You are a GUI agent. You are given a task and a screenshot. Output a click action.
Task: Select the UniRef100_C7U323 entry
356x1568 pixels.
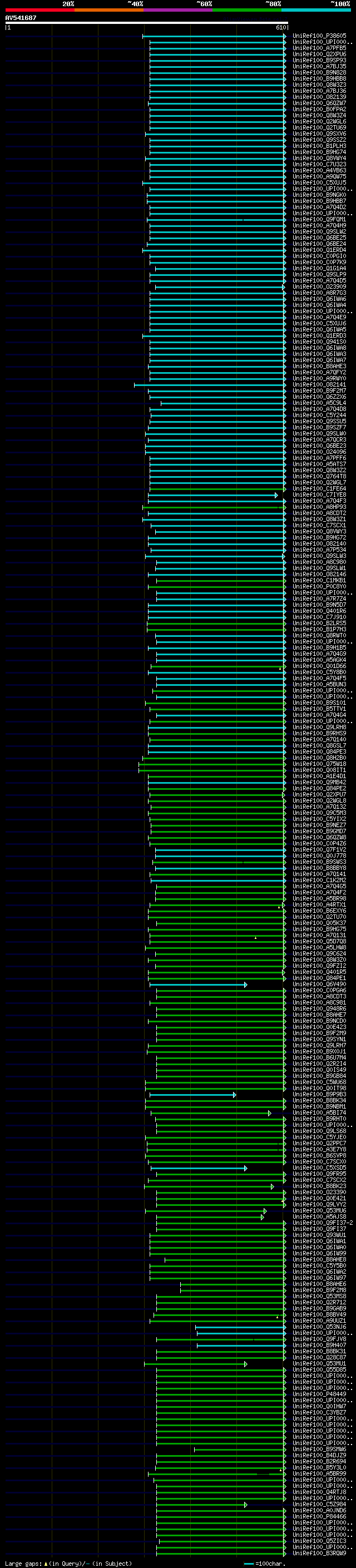pyautogui.click(x=319, y=164)
